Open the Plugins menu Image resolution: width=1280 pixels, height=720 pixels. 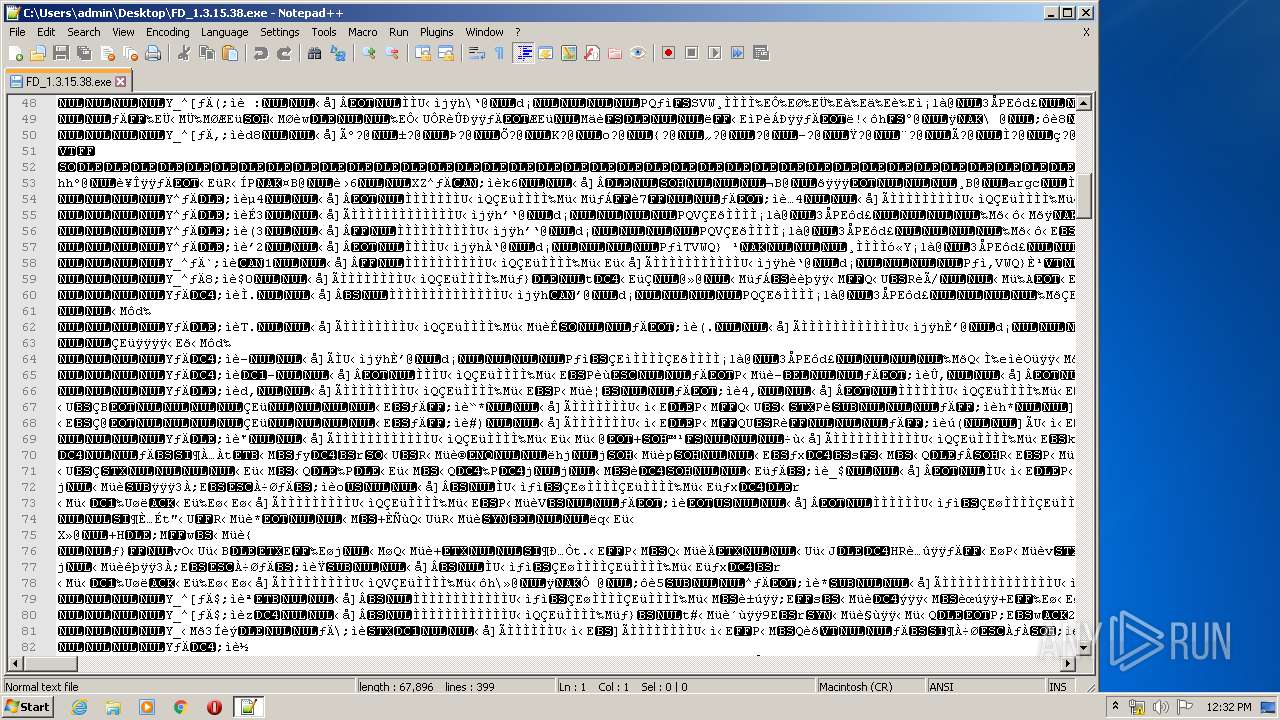point(437,32)
